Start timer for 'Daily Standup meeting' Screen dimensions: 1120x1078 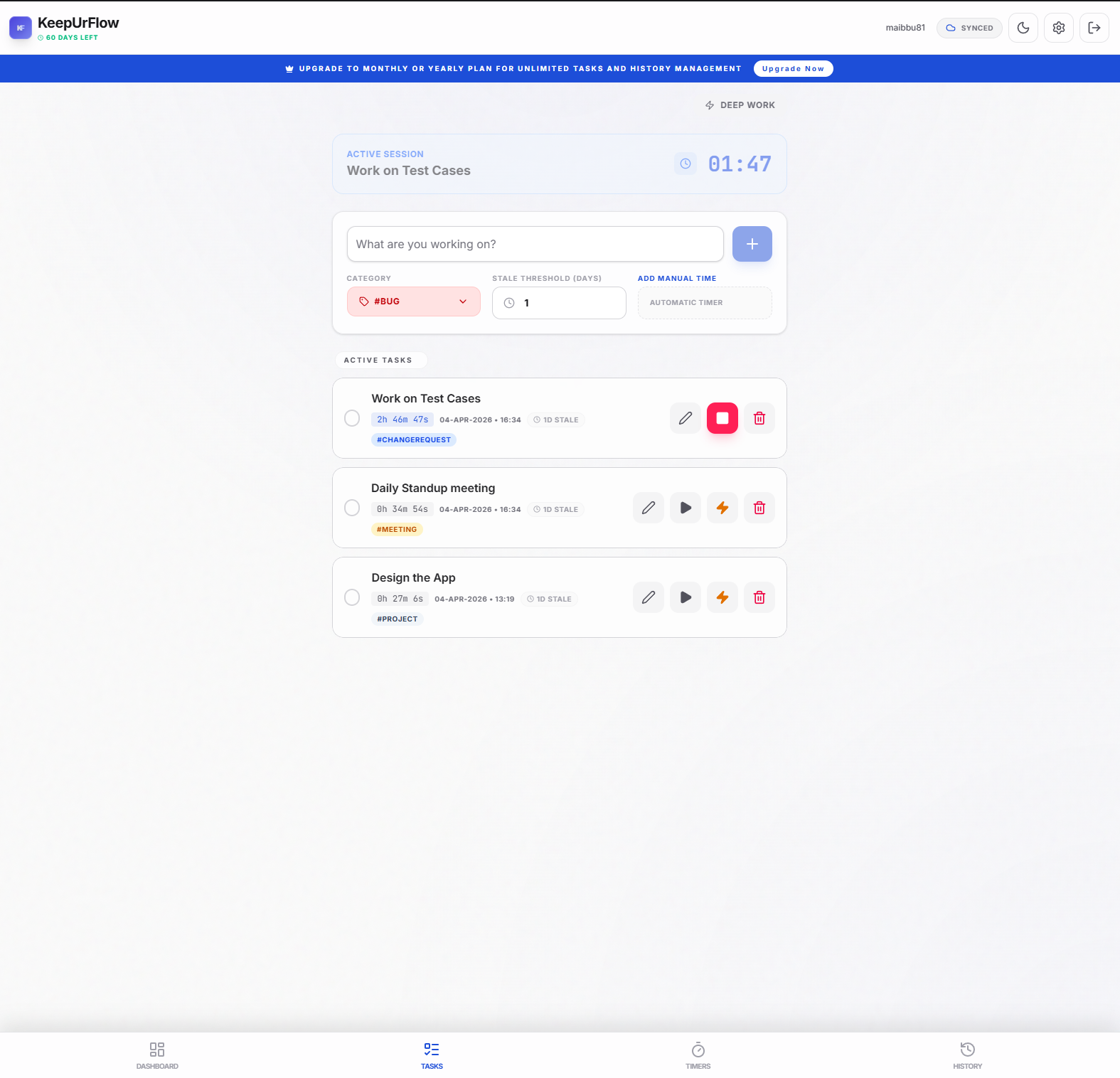pos(686,508)
